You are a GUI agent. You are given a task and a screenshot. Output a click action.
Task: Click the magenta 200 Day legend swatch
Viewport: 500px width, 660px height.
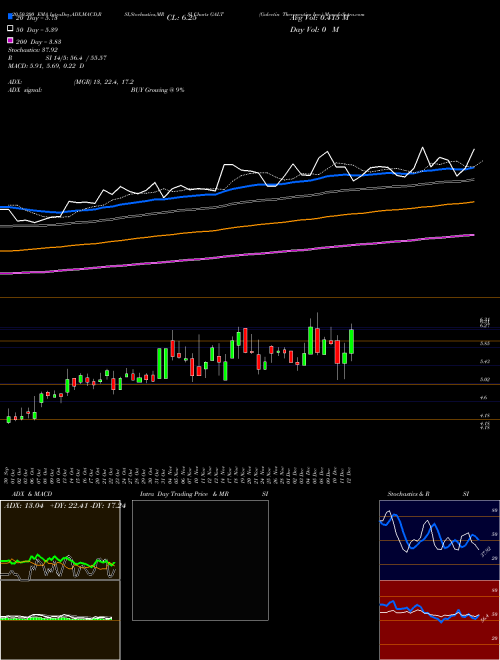click(10, 40)
